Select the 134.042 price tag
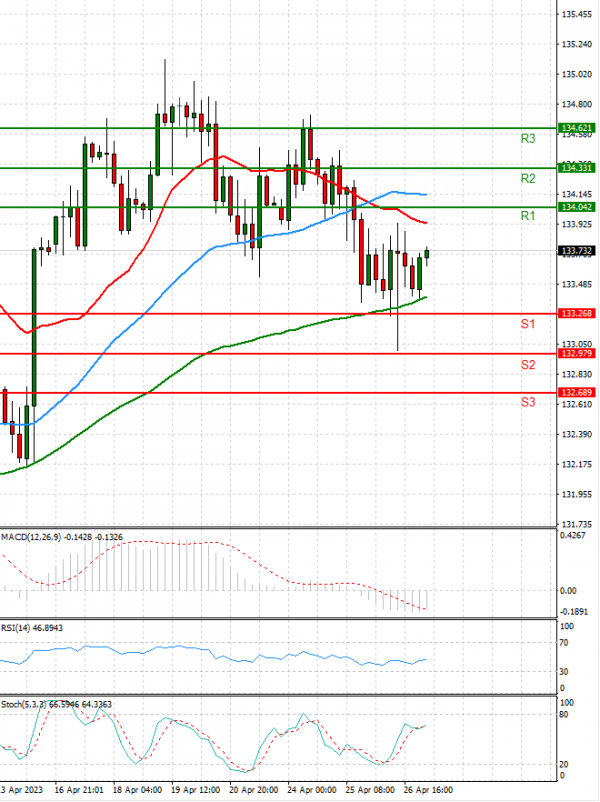The width and height of the screenshot is (600, 802). [575, 206]
